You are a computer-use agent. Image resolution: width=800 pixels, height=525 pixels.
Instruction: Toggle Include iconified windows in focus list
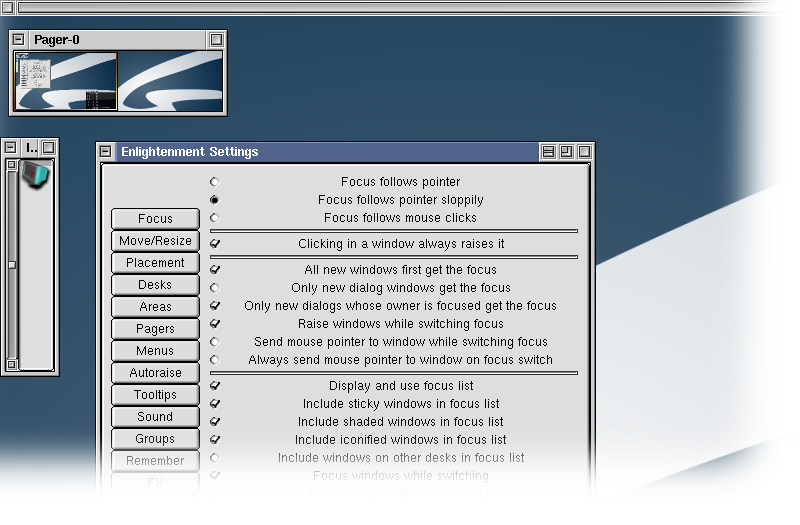(215, 439)
